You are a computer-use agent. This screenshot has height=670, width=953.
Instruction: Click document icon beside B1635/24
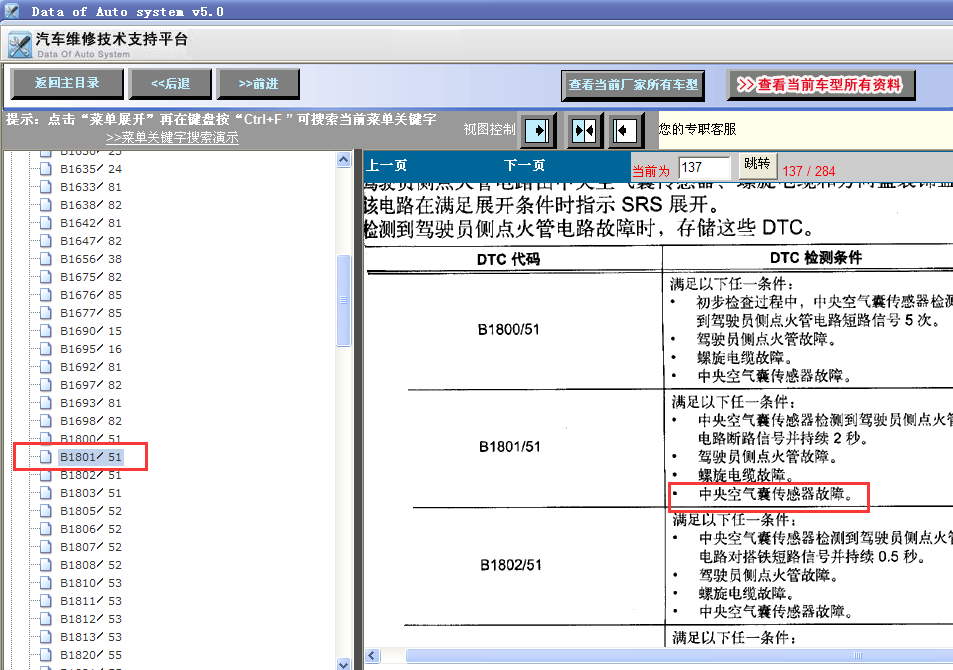pos(46,169)
